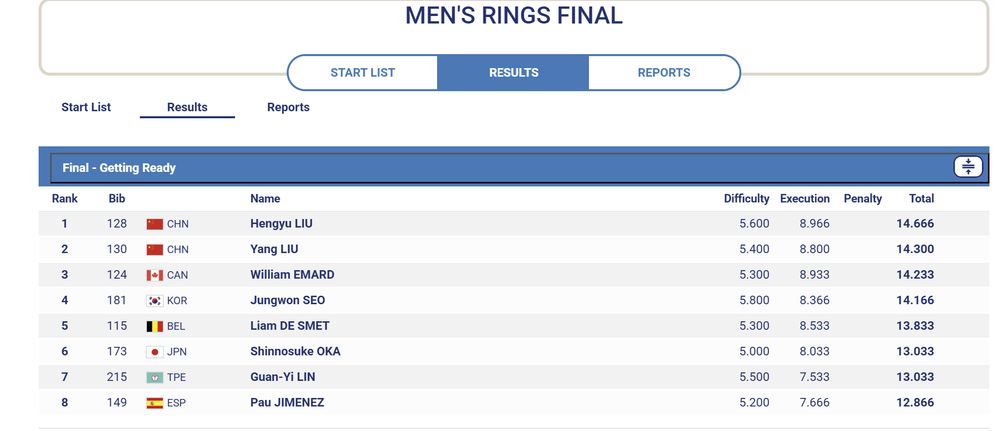Open athlete William EMARD's name link
Image resolution: width=1000 pixels, height=431 pixels.
(292, 275)
